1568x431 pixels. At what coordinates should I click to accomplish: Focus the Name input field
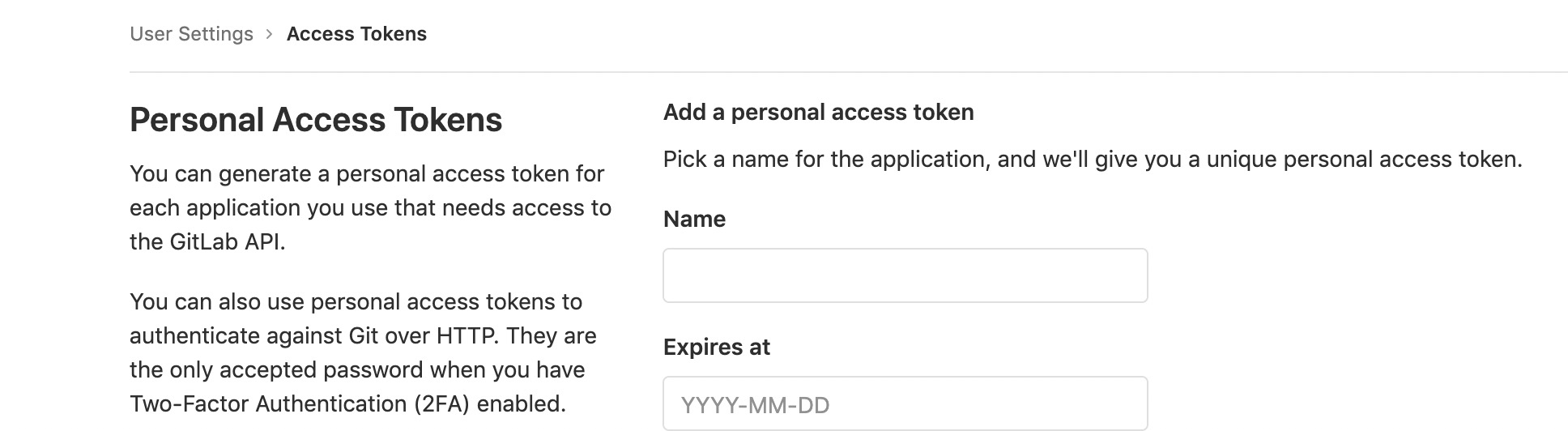tap(905, 275)
